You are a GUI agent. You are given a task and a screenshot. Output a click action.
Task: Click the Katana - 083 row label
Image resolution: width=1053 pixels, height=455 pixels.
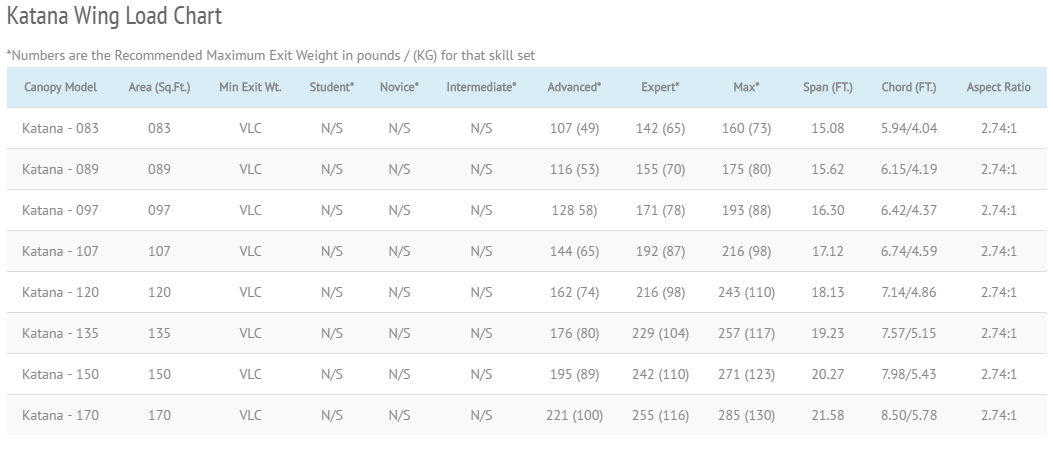60,128
